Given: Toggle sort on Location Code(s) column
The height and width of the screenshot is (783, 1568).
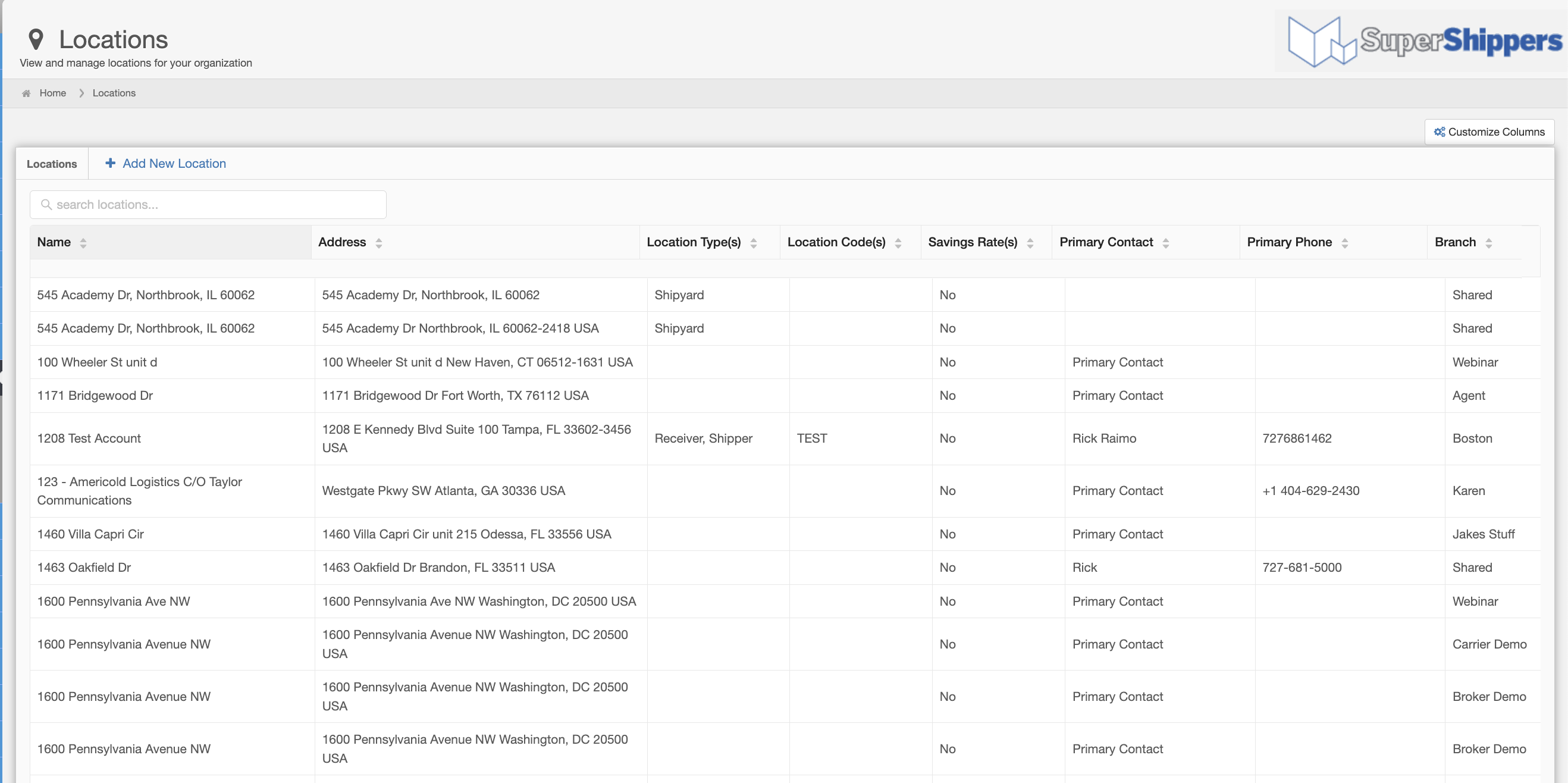Looking at the screenshot, I should (898, 243).
